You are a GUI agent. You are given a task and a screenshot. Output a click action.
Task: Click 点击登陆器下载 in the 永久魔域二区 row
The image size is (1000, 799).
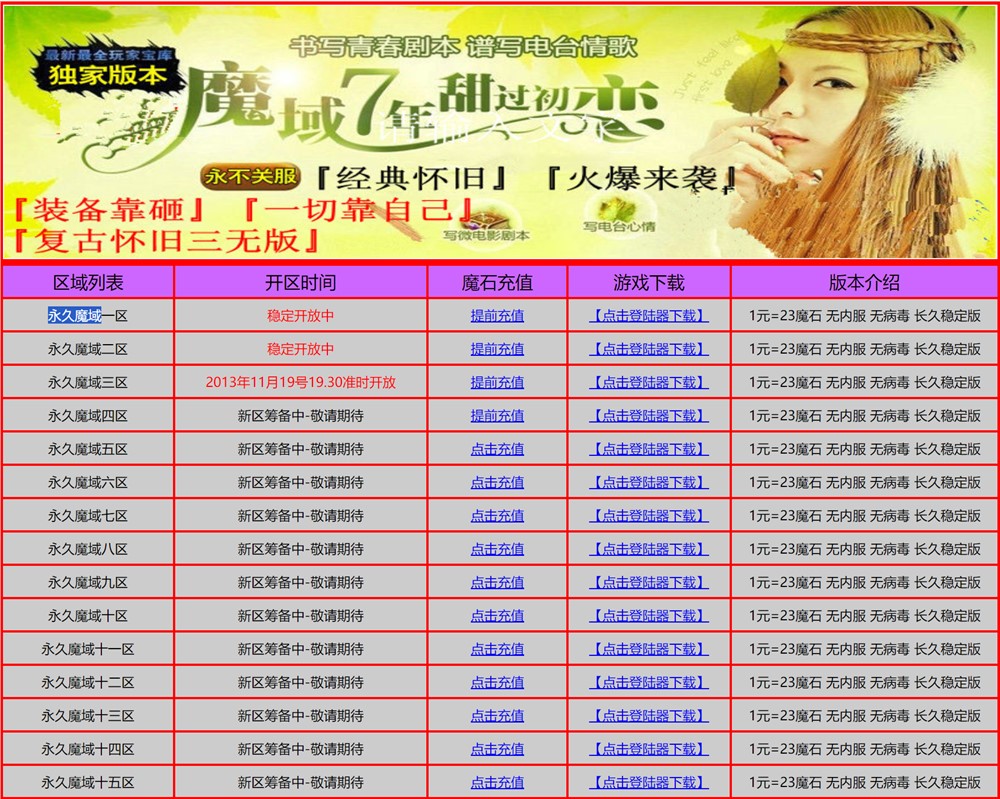[648, 349]
